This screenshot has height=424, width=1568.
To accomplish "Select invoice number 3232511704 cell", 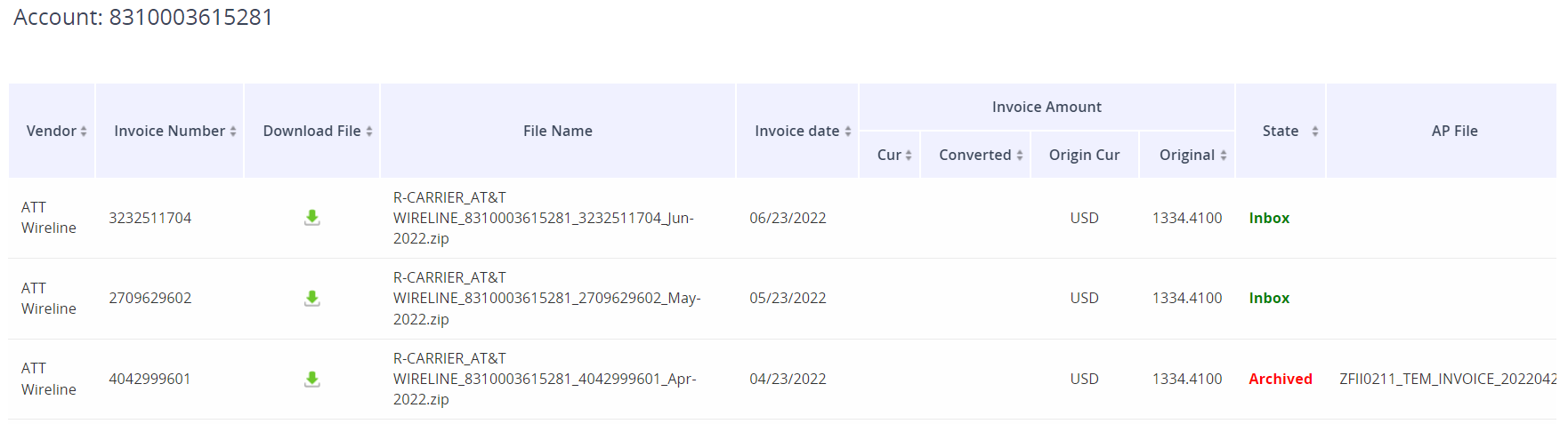I will pos(150,218).
